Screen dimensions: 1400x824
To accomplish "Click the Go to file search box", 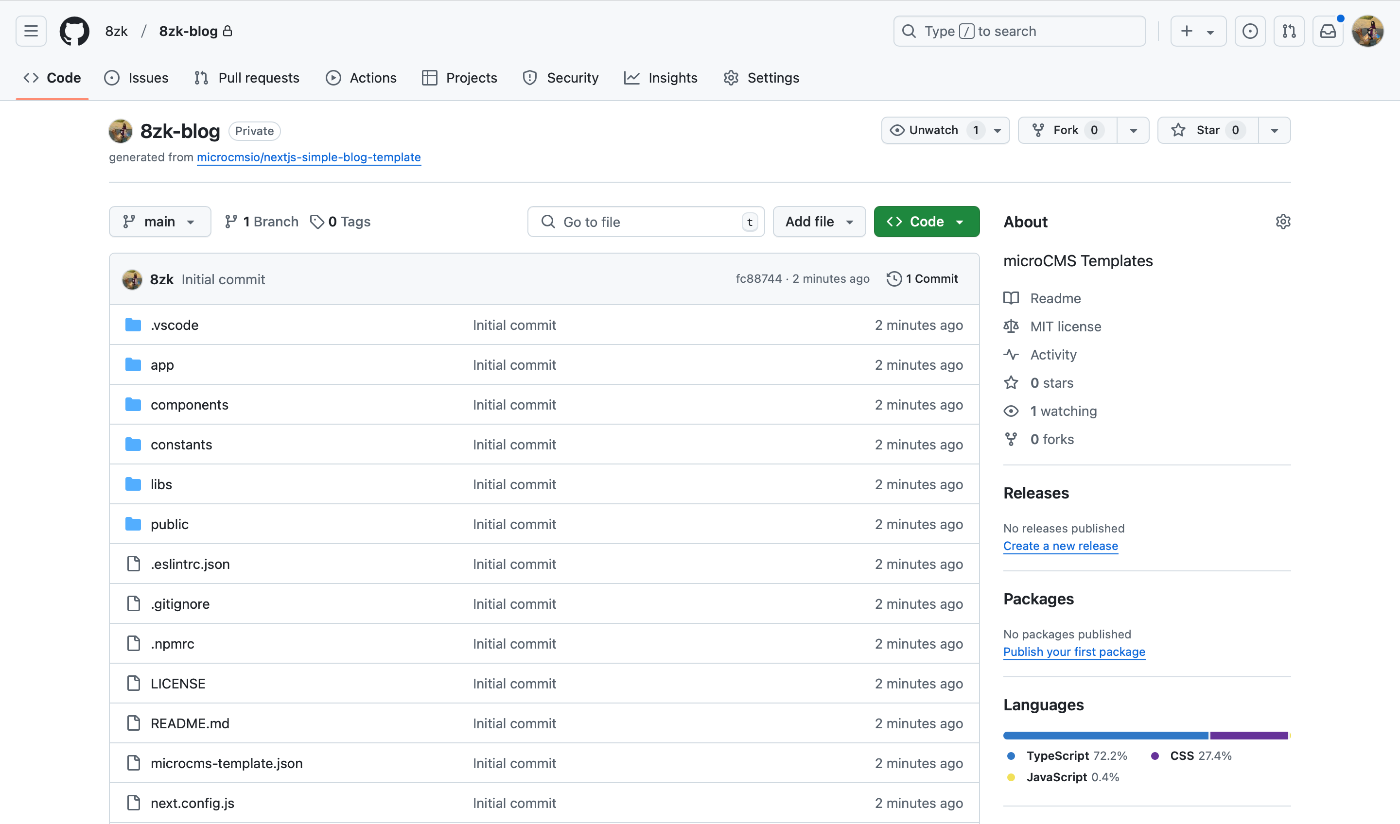I will [646, 222].
